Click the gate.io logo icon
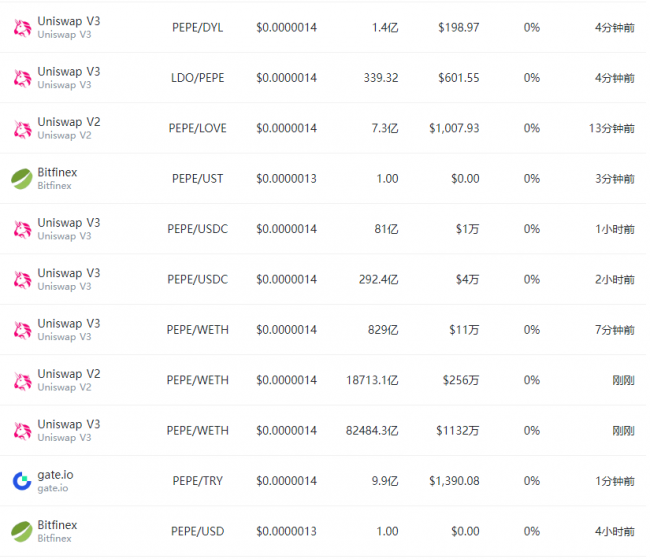The height and width of the screenshot is (559, 650). [x=22, y=481]
